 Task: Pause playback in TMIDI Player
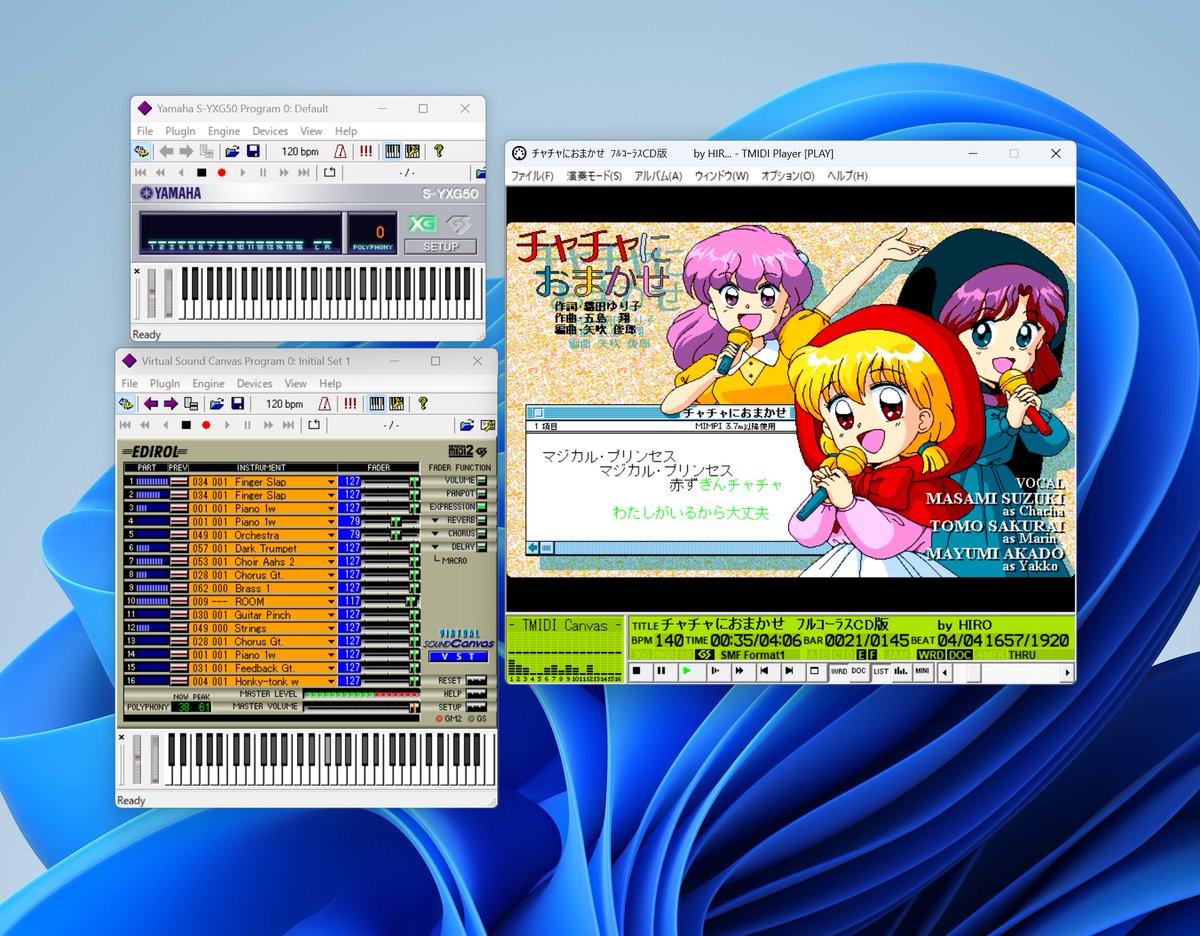pyautogui.click(x=661, y=671)
